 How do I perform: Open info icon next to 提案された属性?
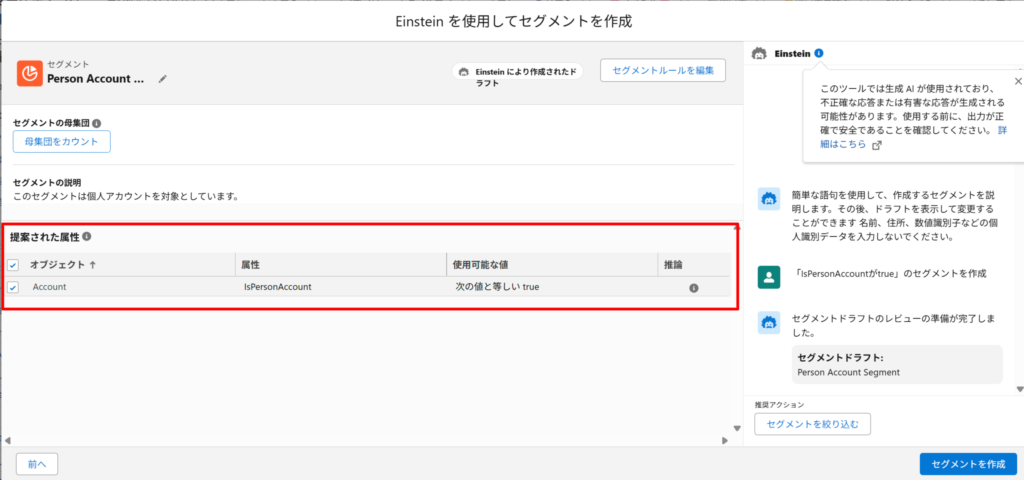(86, 237)
